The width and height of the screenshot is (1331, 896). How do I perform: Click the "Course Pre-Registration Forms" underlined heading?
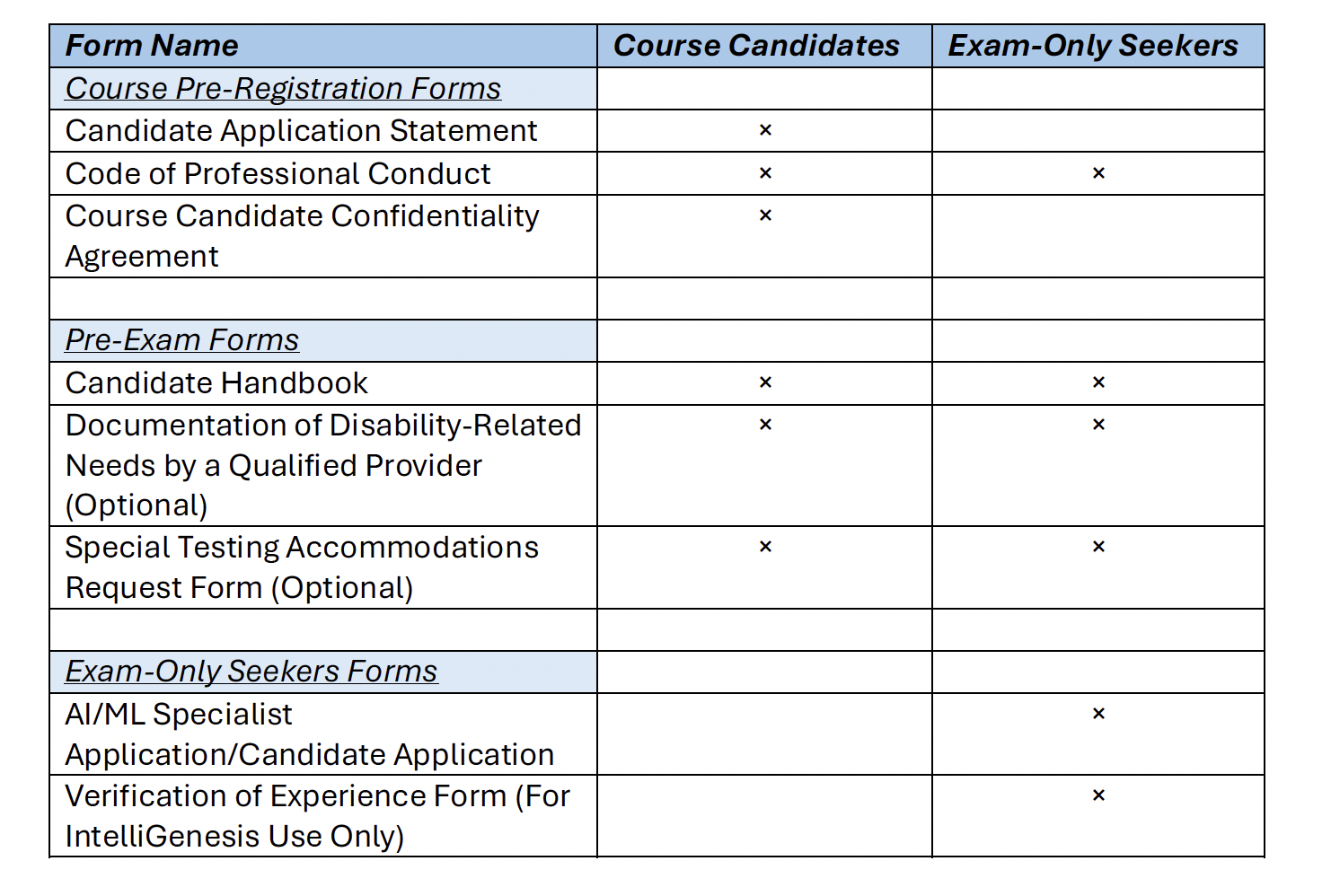(283, 88)
